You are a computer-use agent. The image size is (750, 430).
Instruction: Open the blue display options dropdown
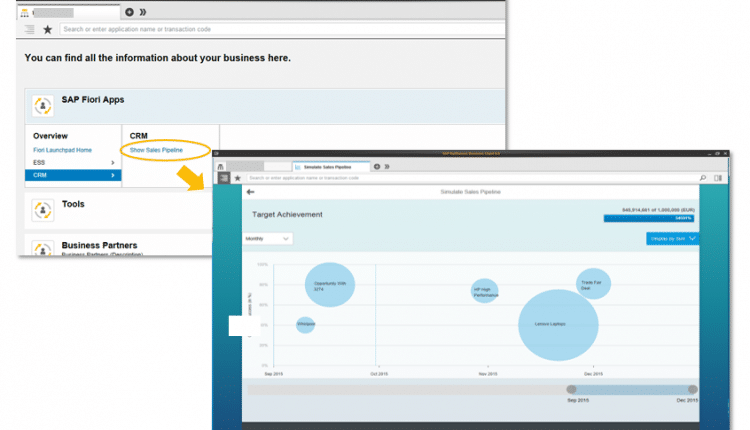click(x=672, y=239)
